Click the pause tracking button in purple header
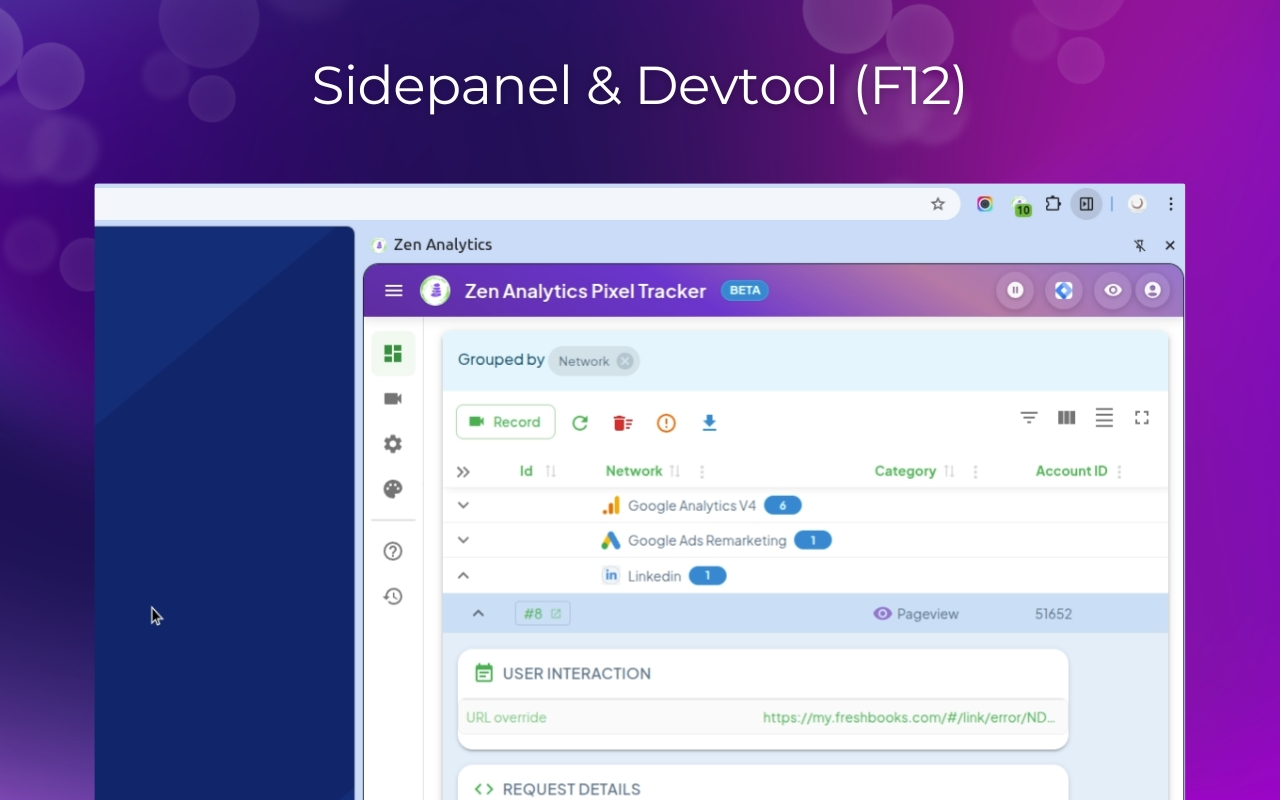Screen dimensions: 1280x800 click(1015, 290)
